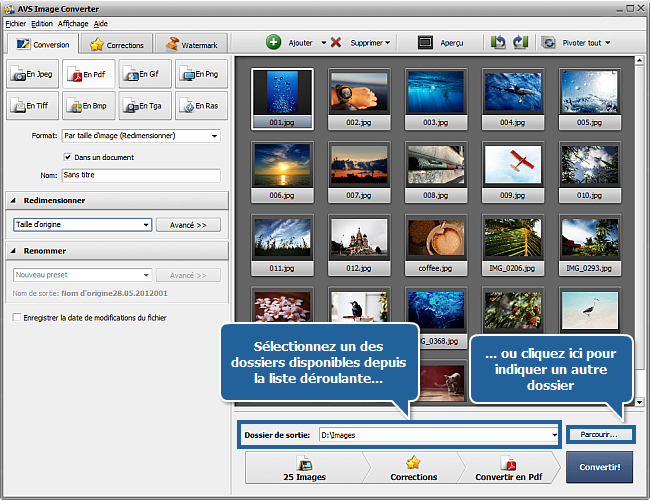Click the green Ajouter add icon

click(x=273, y=43)
